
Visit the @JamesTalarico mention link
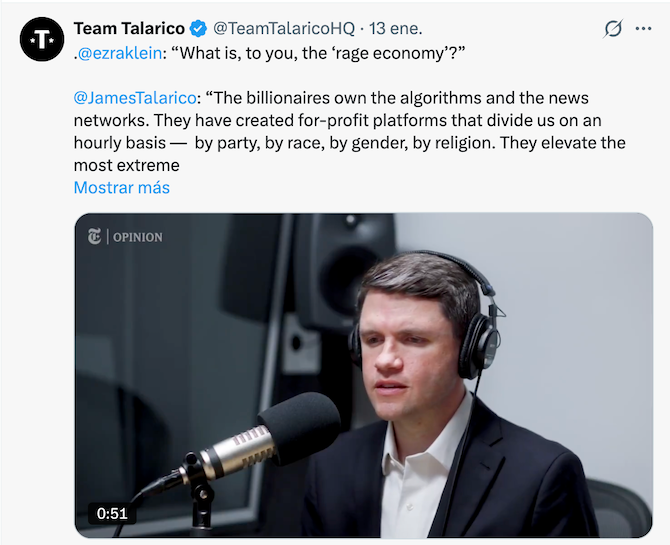pos(137,98)
